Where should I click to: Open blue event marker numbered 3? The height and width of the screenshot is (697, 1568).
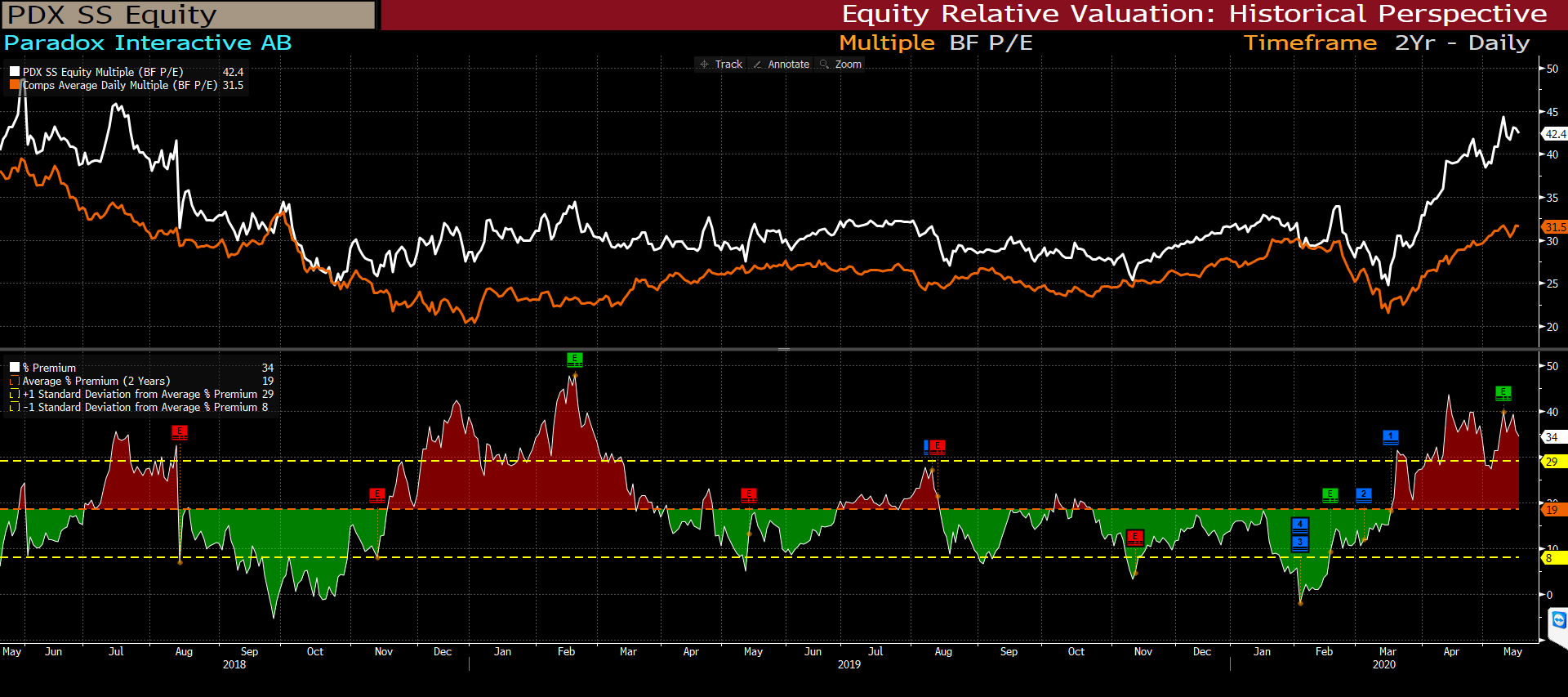click(x=1299, y=543)
